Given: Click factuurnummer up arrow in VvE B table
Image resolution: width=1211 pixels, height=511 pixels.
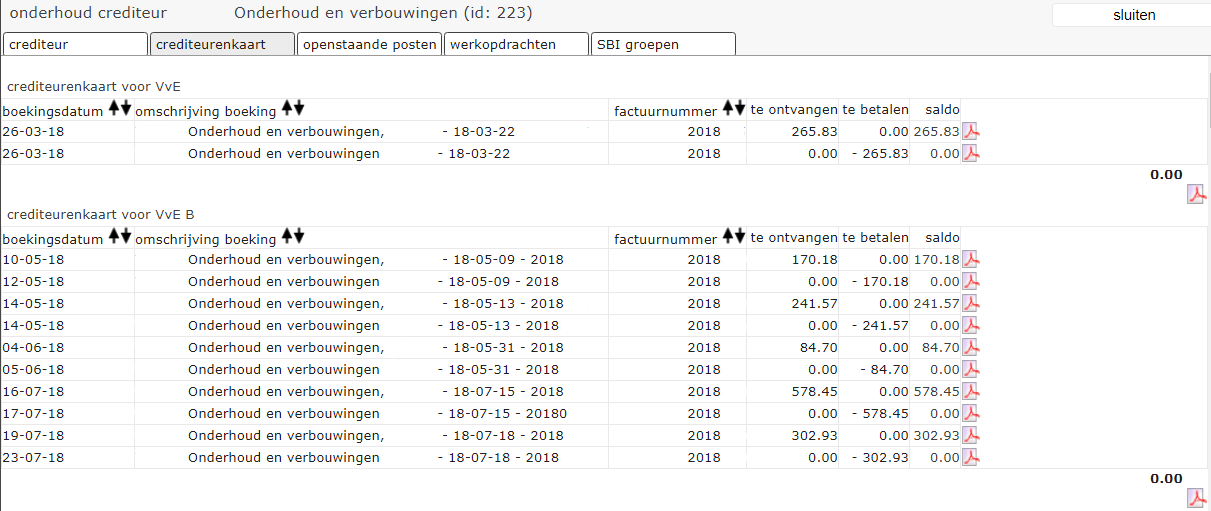Looking at the screenshot, I should pos(728,236).
